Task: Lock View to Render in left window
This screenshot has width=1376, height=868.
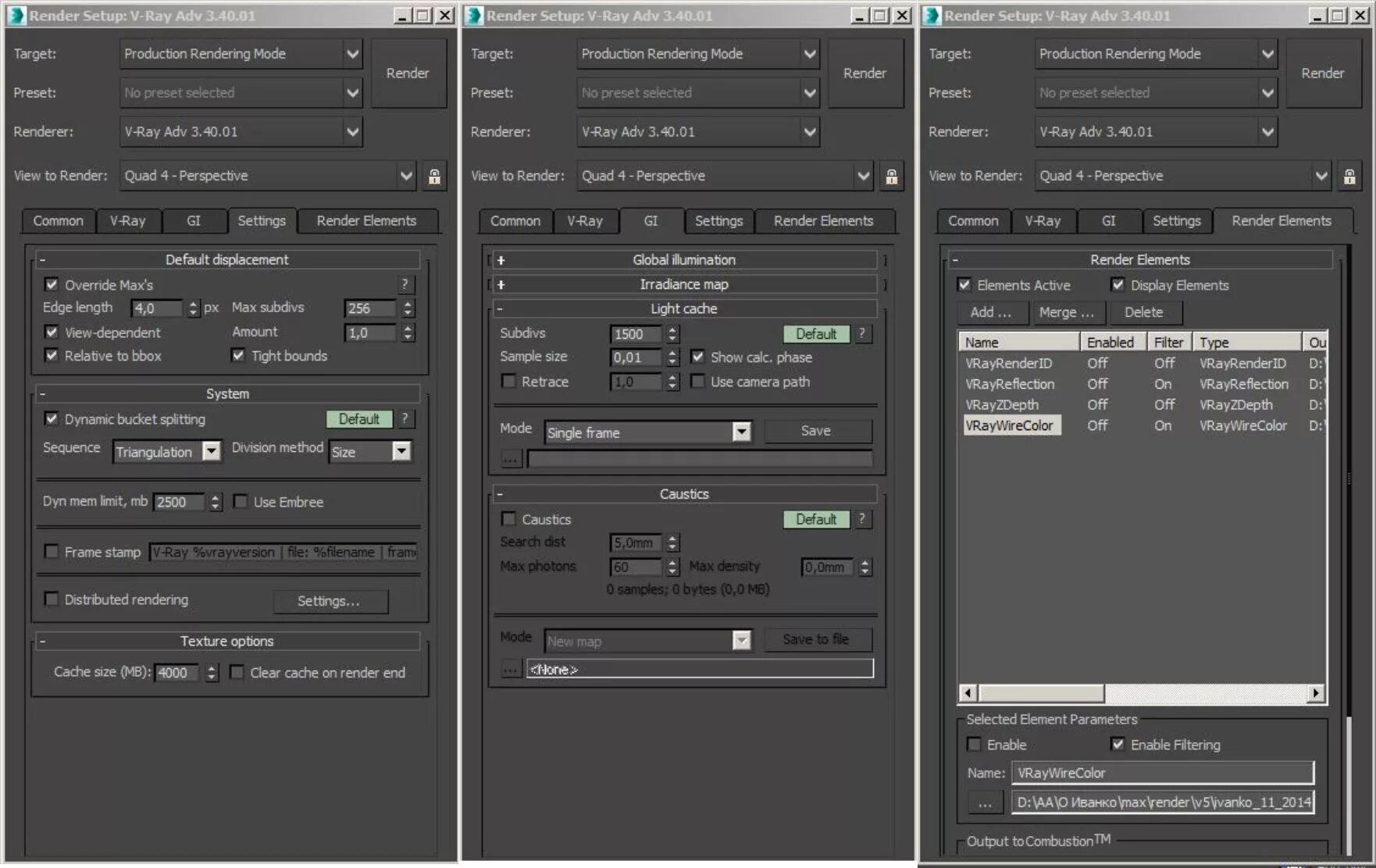Action: coord(434,176)
